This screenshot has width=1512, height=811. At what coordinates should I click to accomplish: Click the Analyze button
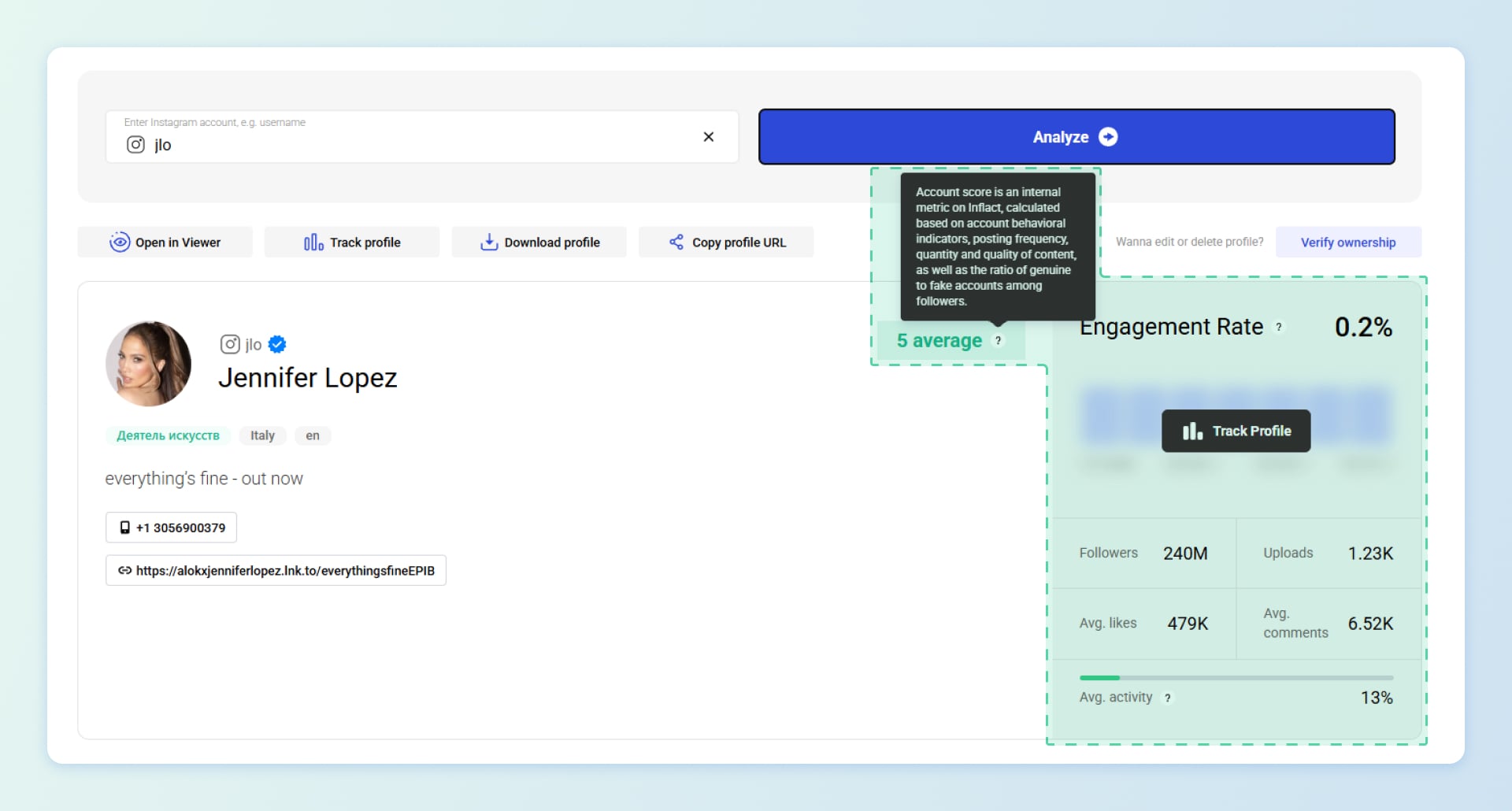coord(1077,137)
